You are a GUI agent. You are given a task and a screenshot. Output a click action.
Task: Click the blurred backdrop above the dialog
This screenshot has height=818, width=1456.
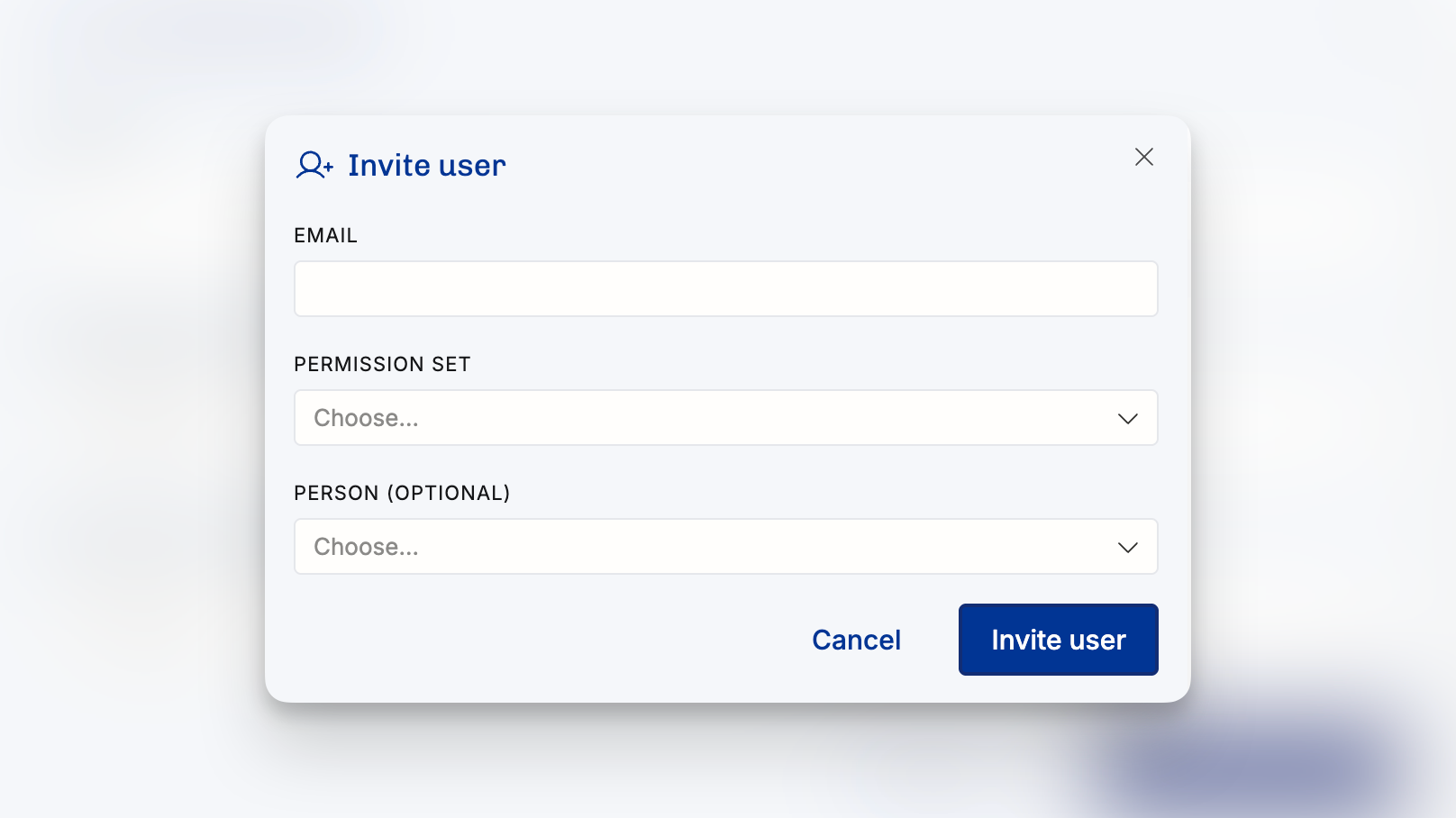pos(721,54)
